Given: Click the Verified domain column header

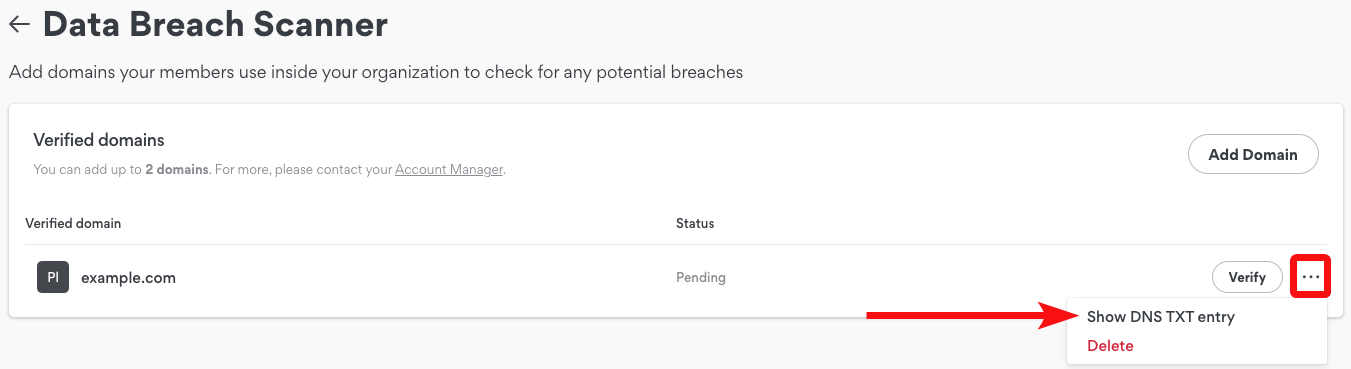Looking at the screenshot, I should click(x=73, y=223).
